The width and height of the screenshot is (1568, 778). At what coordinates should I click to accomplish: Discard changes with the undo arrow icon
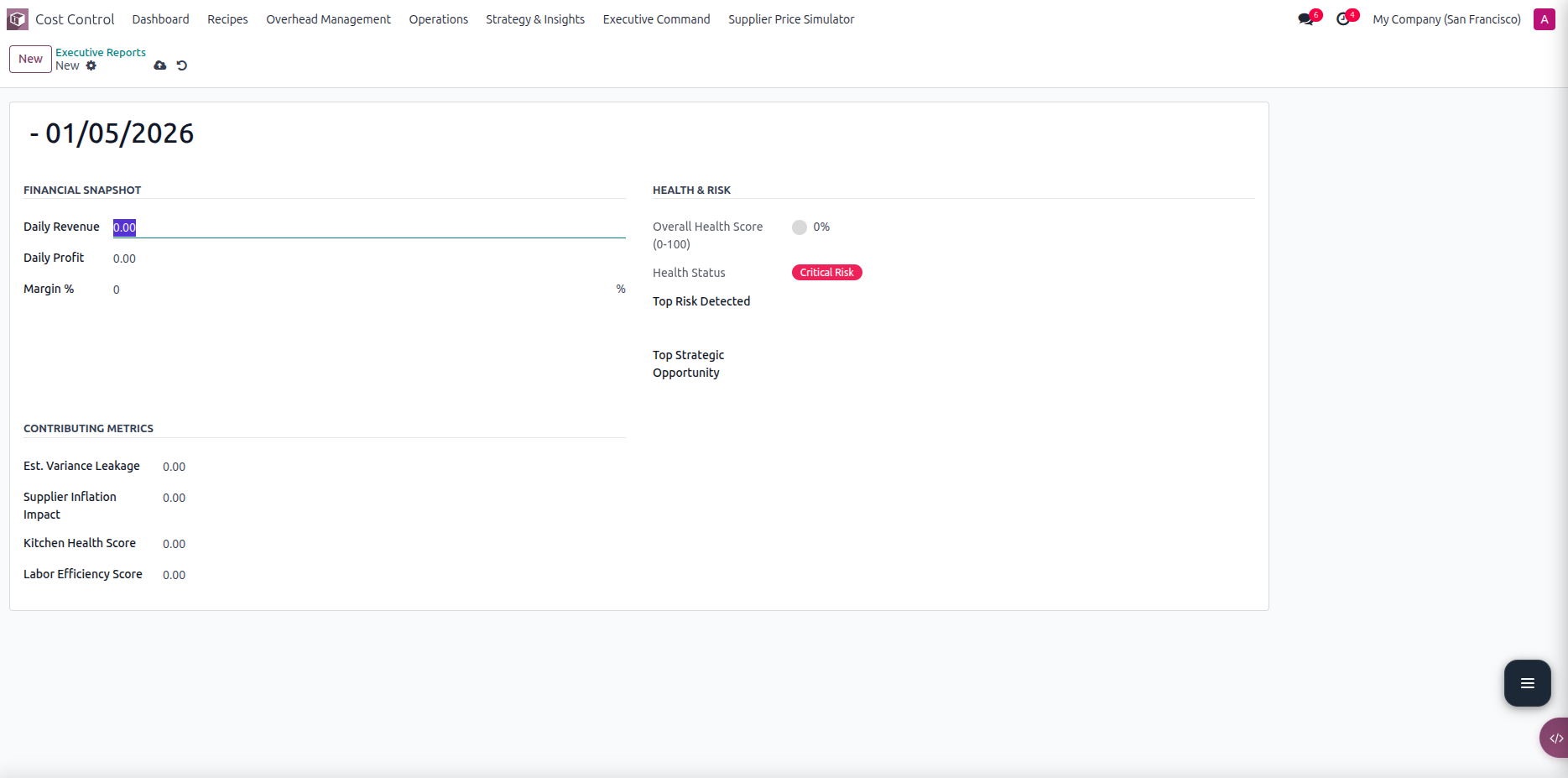coord(182,65)
